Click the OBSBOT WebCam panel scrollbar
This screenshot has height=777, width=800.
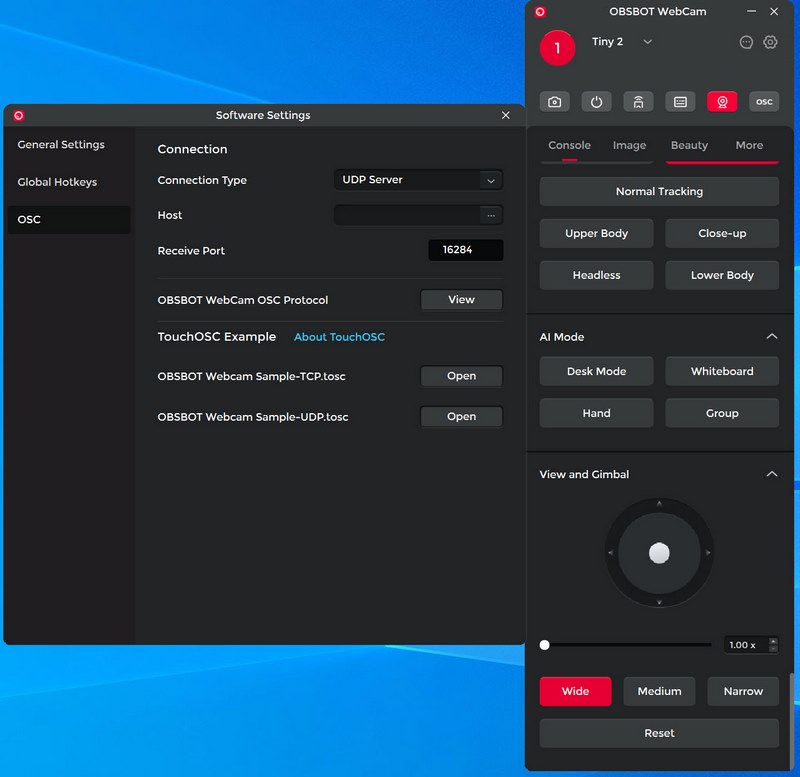click(x=791, y=721)
